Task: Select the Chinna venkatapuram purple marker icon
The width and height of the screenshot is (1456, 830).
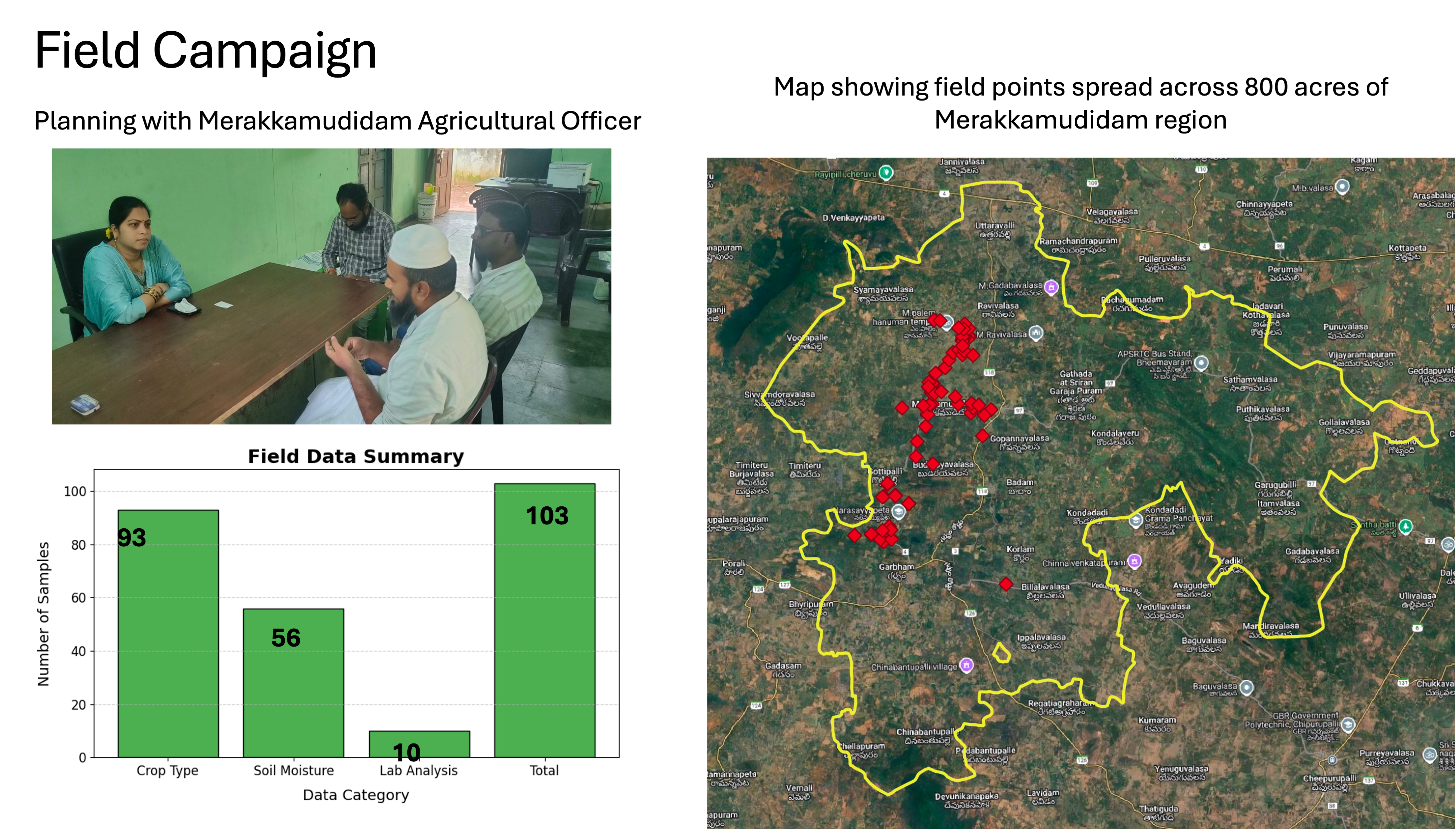Action: pyautogui.click(x=1135, y=561)
